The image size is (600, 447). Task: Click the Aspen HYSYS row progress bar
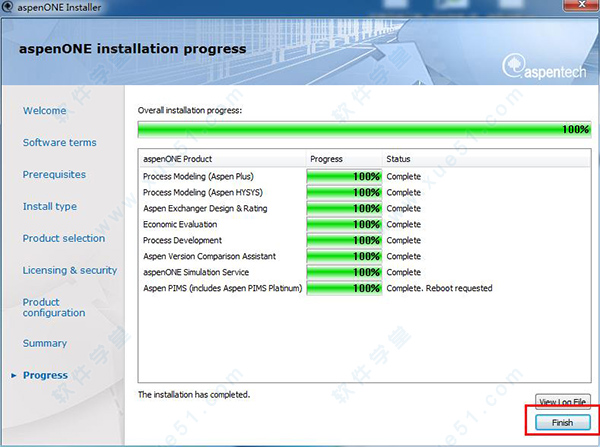click(344, 193)
